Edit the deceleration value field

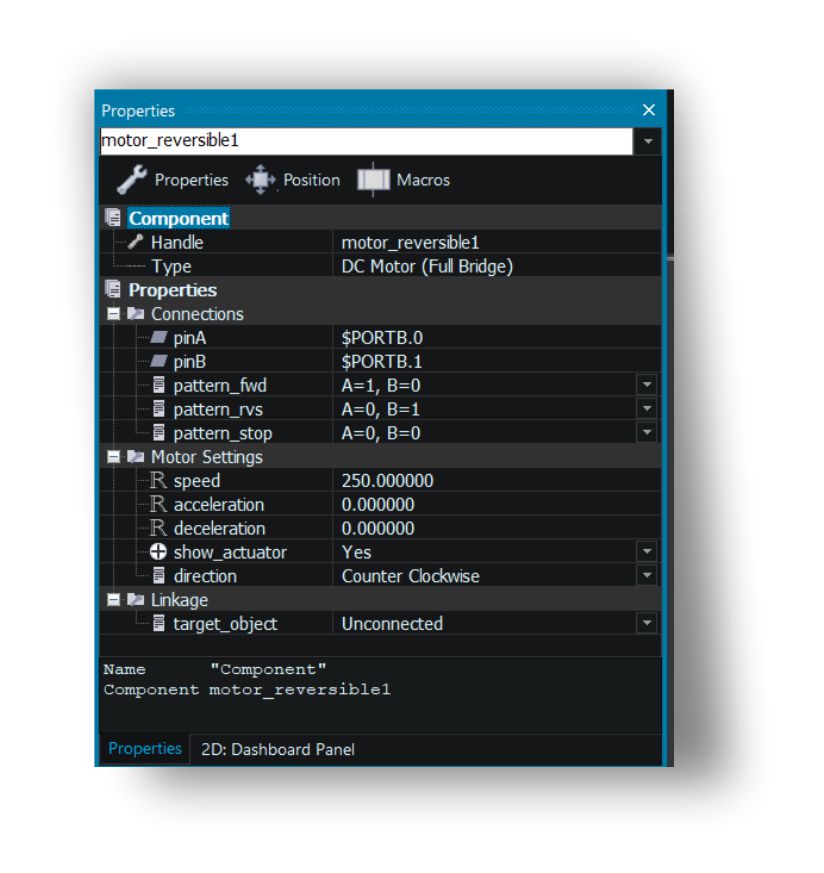tap(497, 528)
